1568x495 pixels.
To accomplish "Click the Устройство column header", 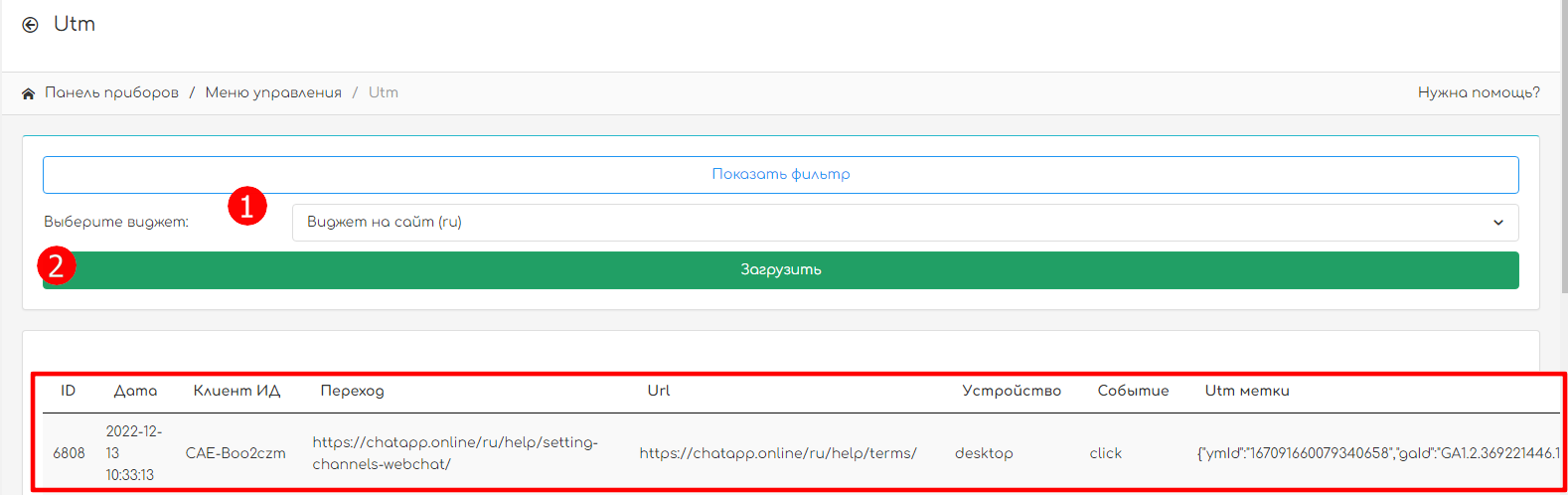I will 1011,391.
